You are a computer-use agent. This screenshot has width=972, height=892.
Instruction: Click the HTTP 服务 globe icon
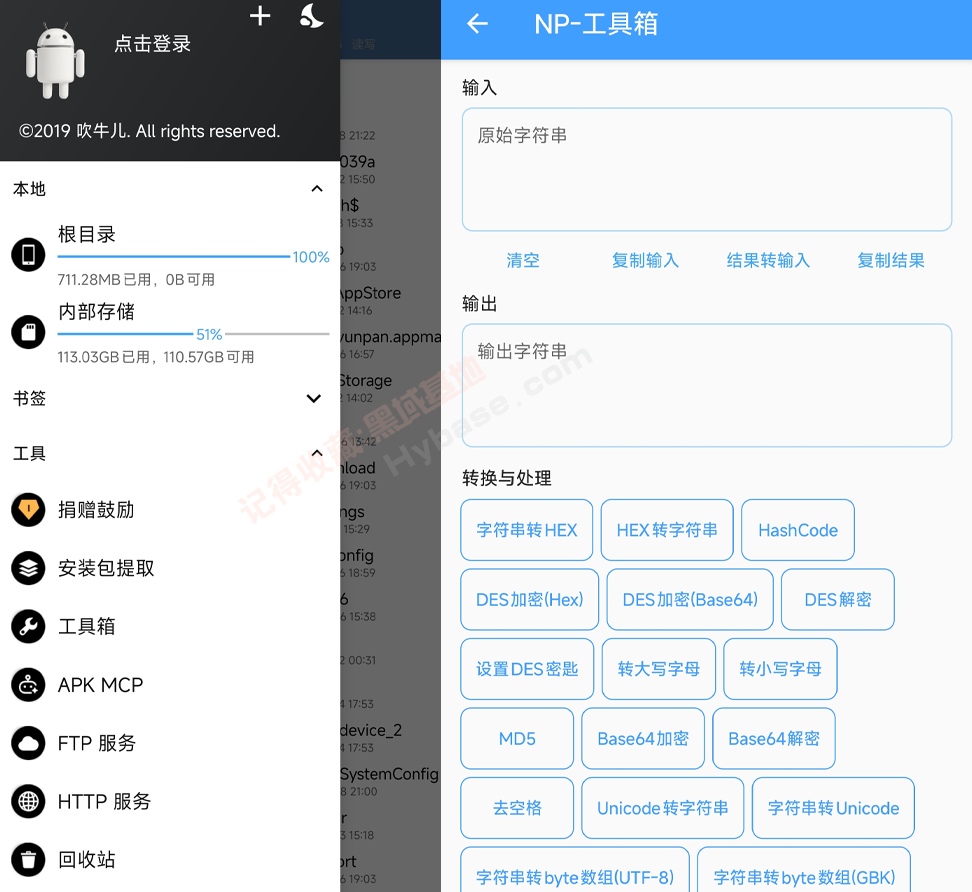(x=29, y=801)
